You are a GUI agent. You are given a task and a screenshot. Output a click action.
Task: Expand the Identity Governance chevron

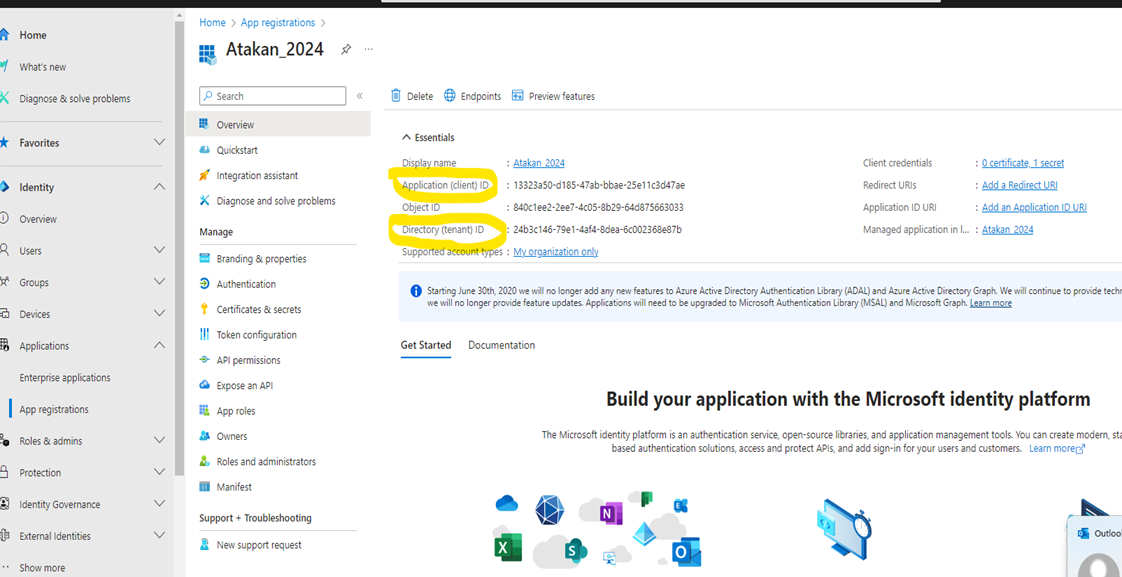tap(160, 504)
